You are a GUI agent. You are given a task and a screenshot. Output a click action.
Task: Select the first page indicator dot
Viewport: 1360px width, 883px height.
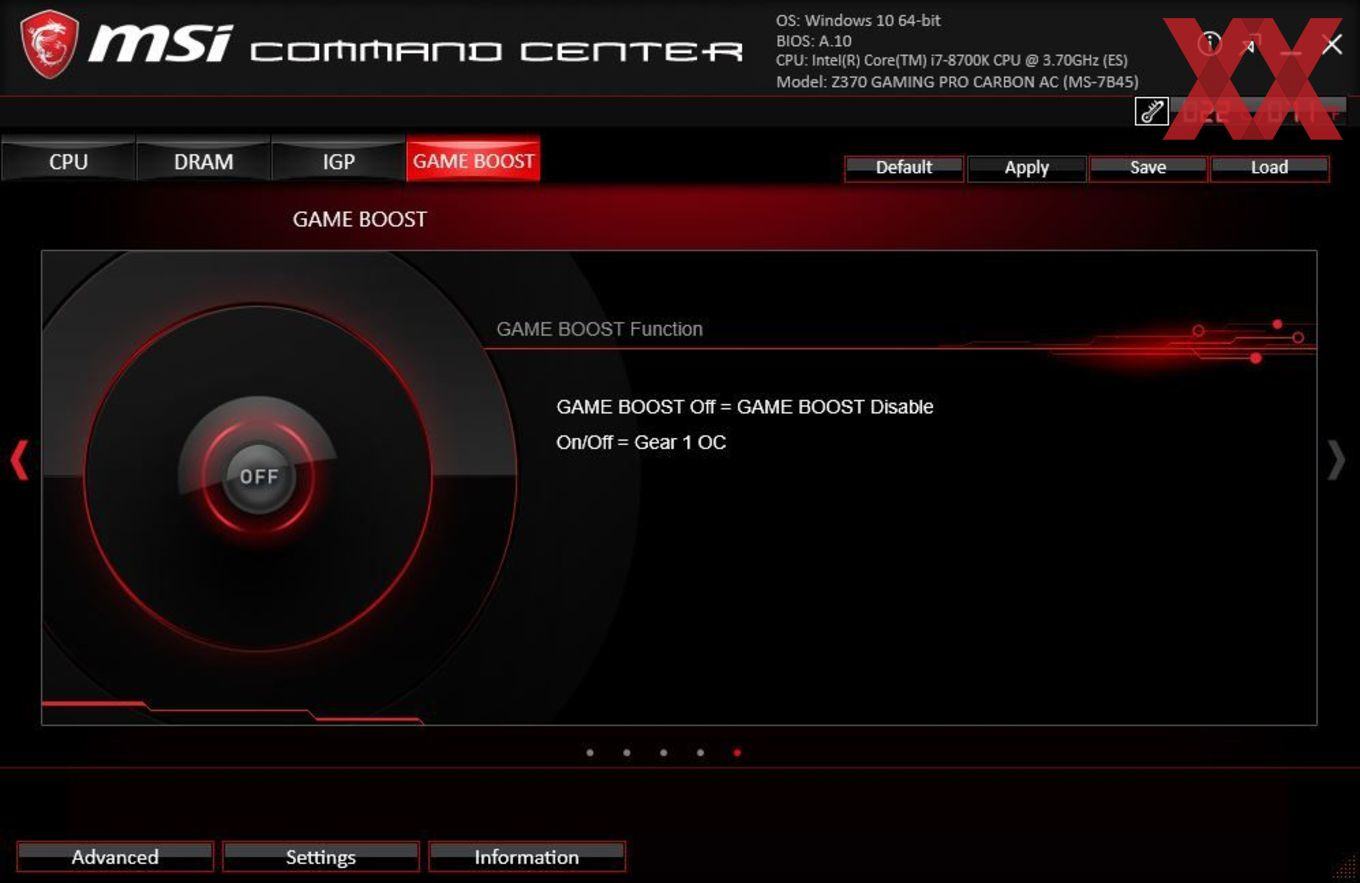click(x=590, y=752)
